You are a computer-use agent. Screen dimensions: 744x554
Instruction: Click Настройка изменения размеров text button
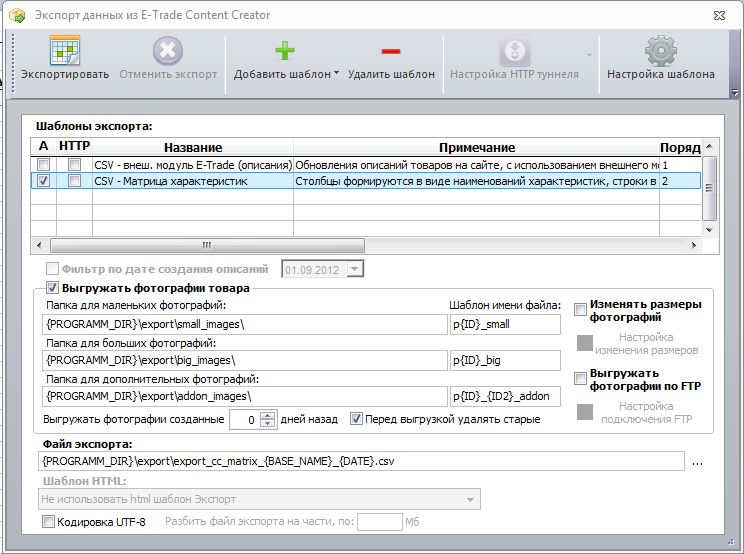click(x=646, y=343)
